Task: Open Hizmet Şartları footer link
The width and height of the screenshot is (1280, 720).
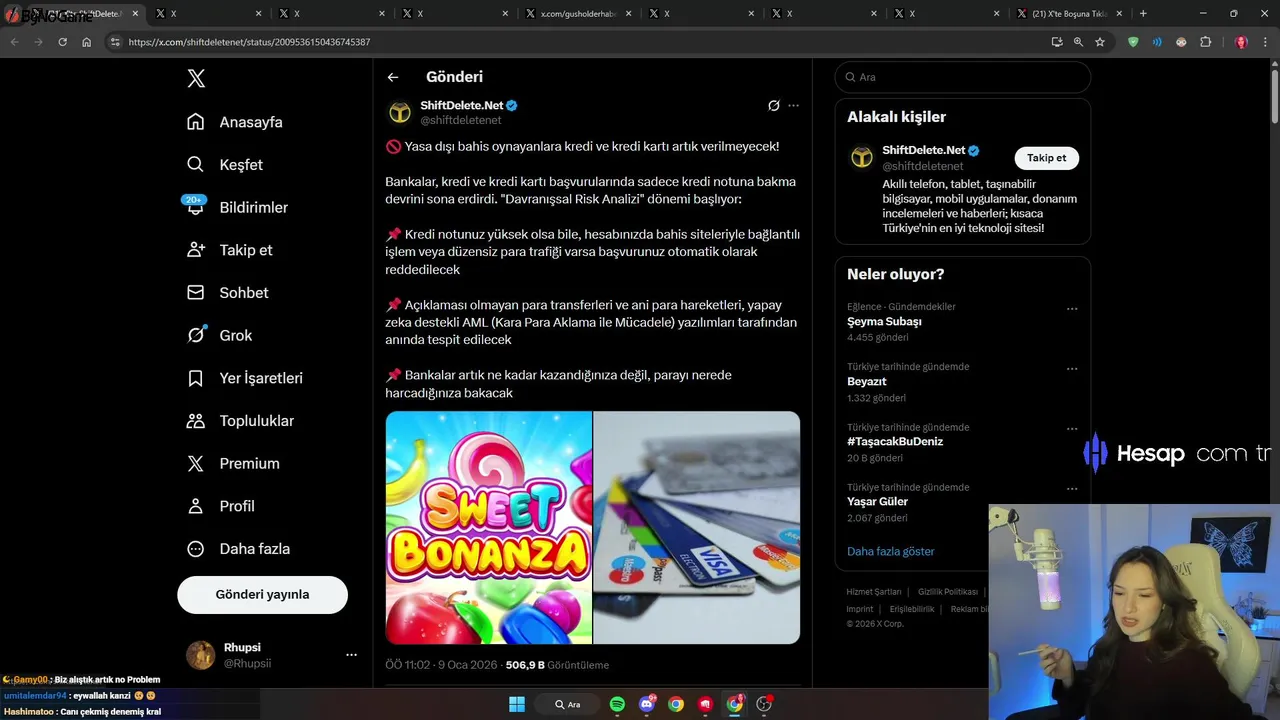Action: click(x=874, y=592)
